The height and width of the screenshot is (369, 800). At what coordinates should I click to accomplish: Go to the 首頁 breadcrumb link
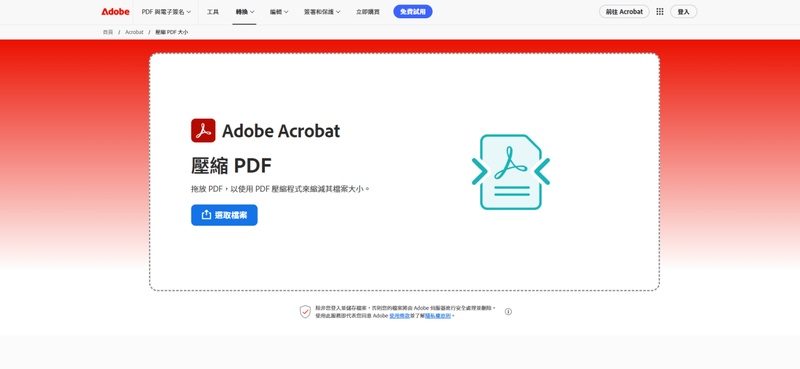108,32
